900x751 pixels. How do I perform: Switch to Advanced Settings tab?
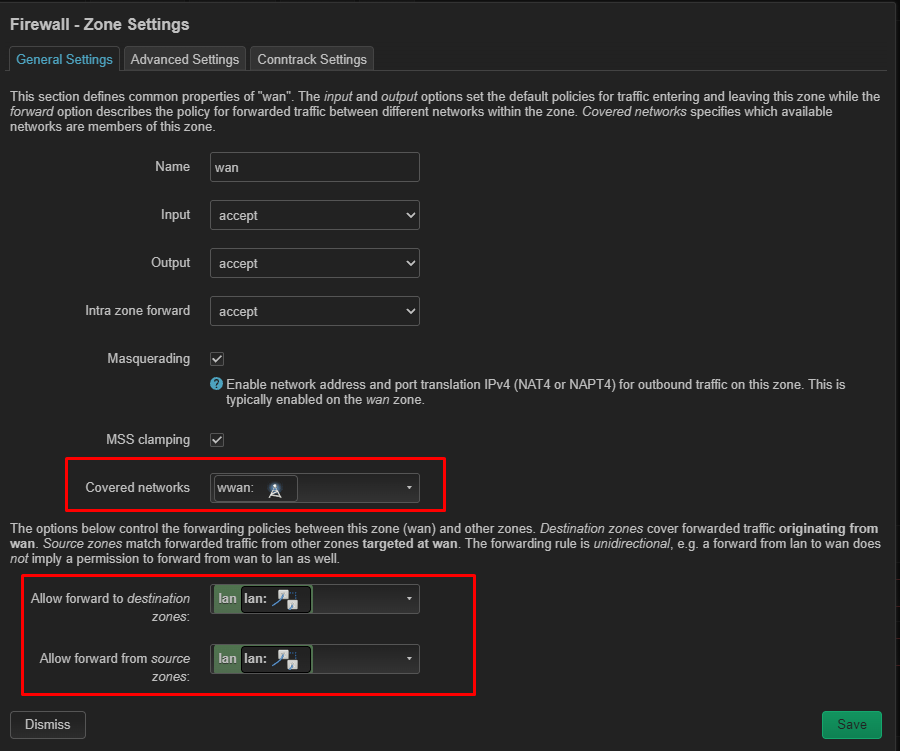pyautogui.click(x=185, y=59)
